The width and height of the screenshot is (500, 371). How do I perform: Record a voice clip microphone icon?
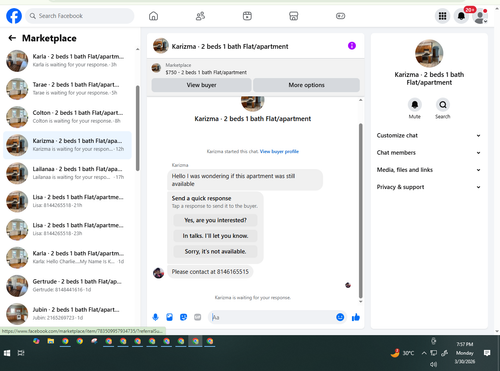click(x=155, y=317)
